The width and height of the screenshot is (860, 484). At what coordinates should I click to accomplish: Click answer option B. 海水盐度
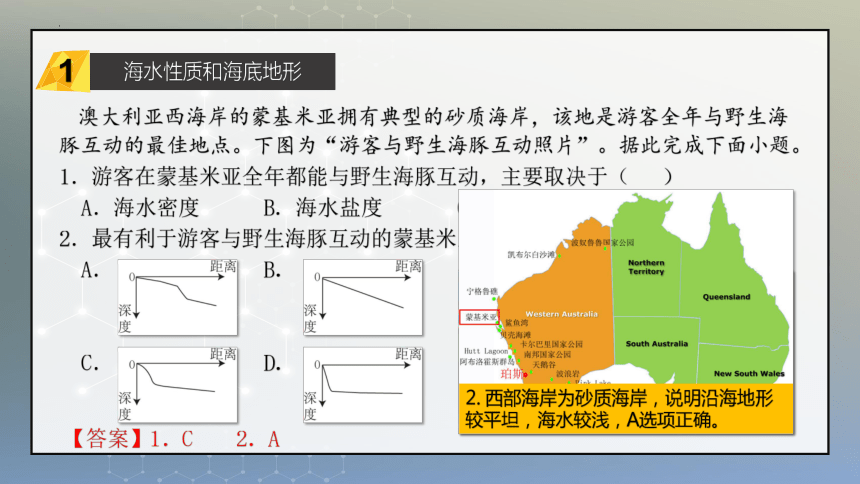click(x=323, y=208)
